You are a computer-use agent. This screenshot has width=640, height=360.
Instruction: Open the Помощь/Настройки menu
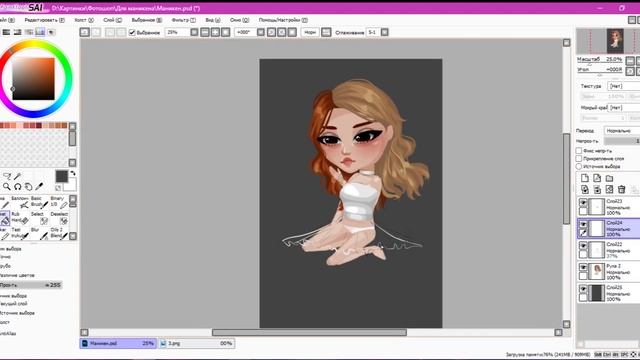[x=283, y=20]
